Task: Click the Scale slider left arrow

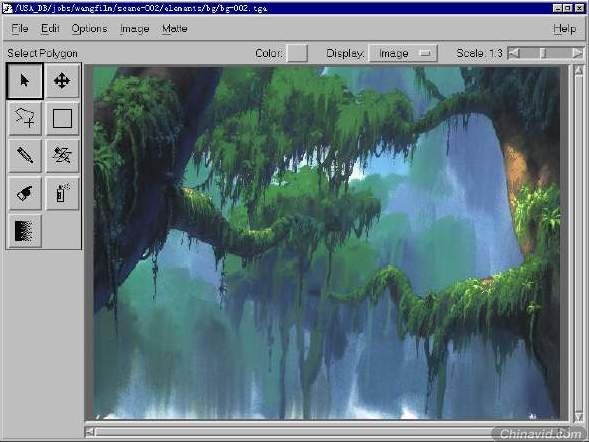Action: pyautogui.click(x=513, y=53)
